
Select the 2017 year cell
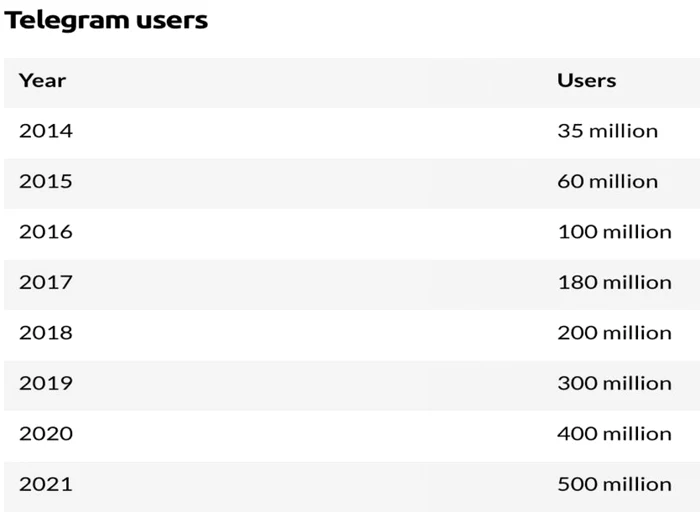[x=46, y=282]
